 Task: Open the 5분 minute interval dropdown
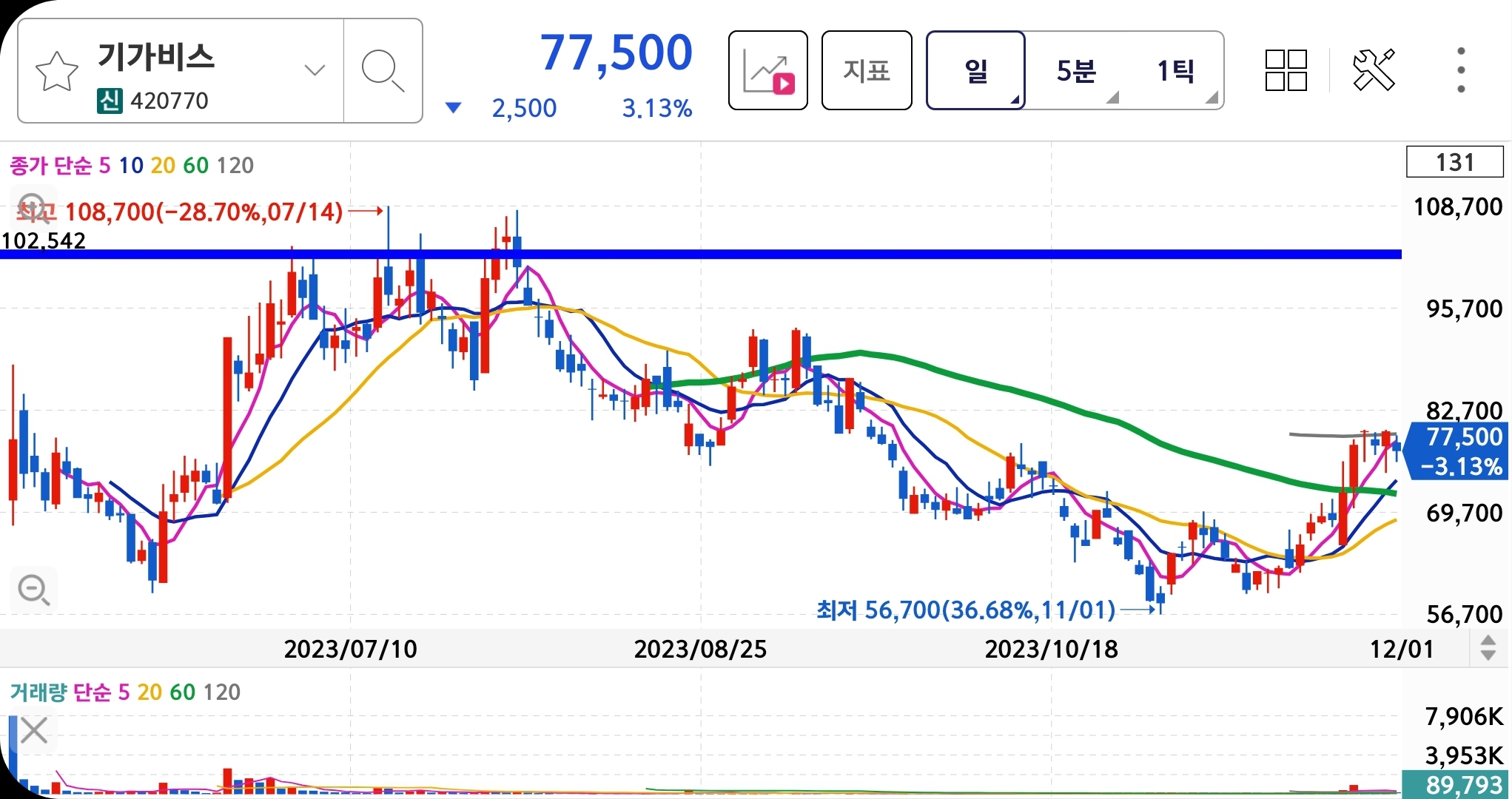coord(1076,72)
